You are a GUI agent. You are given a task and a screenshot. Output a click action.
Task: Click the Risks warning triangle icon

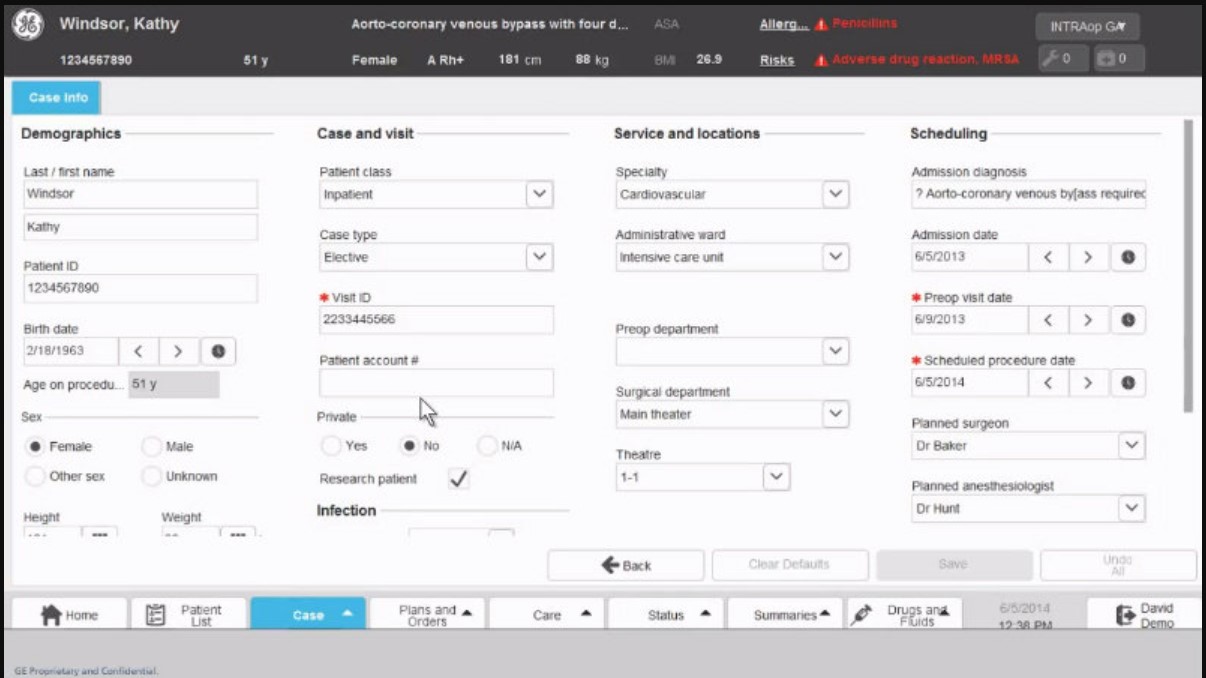[821, 60]
